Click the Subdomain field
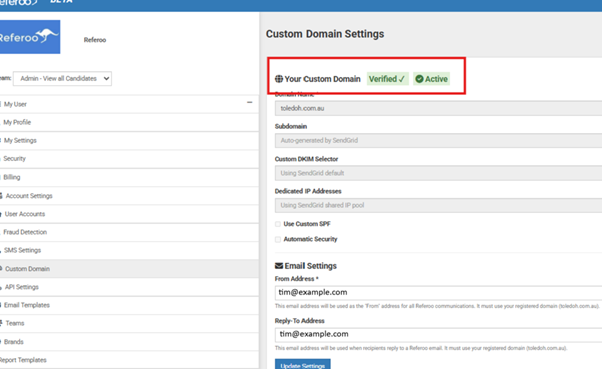The height and width of the screenshot is (369, 602). 438,141
